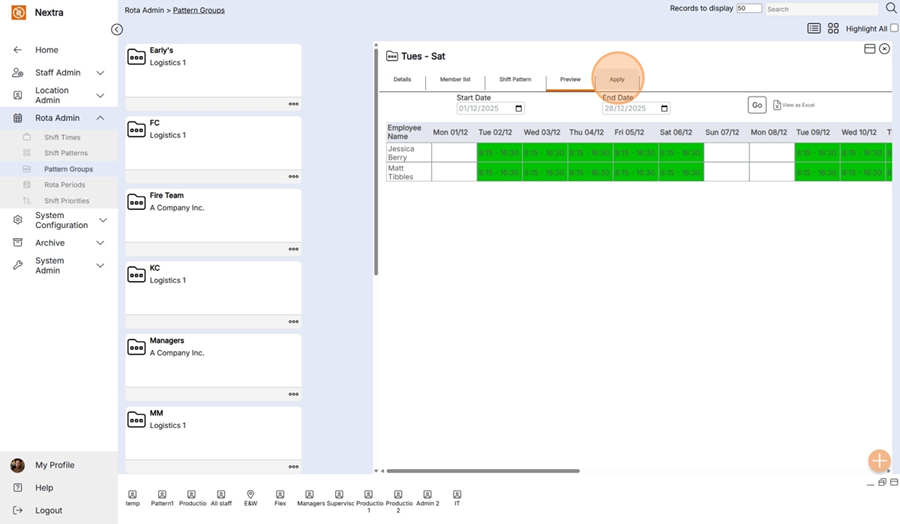This screenshot has height=524, width=900.
Task: Open the Shift Pattern tab
Action: tap(515, 79)
